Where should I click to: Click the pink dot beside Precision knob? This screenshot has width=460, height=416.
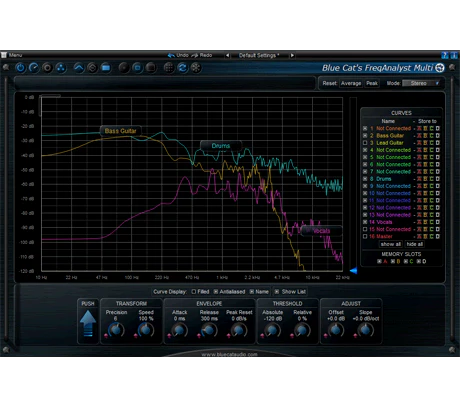click(106, 335)
